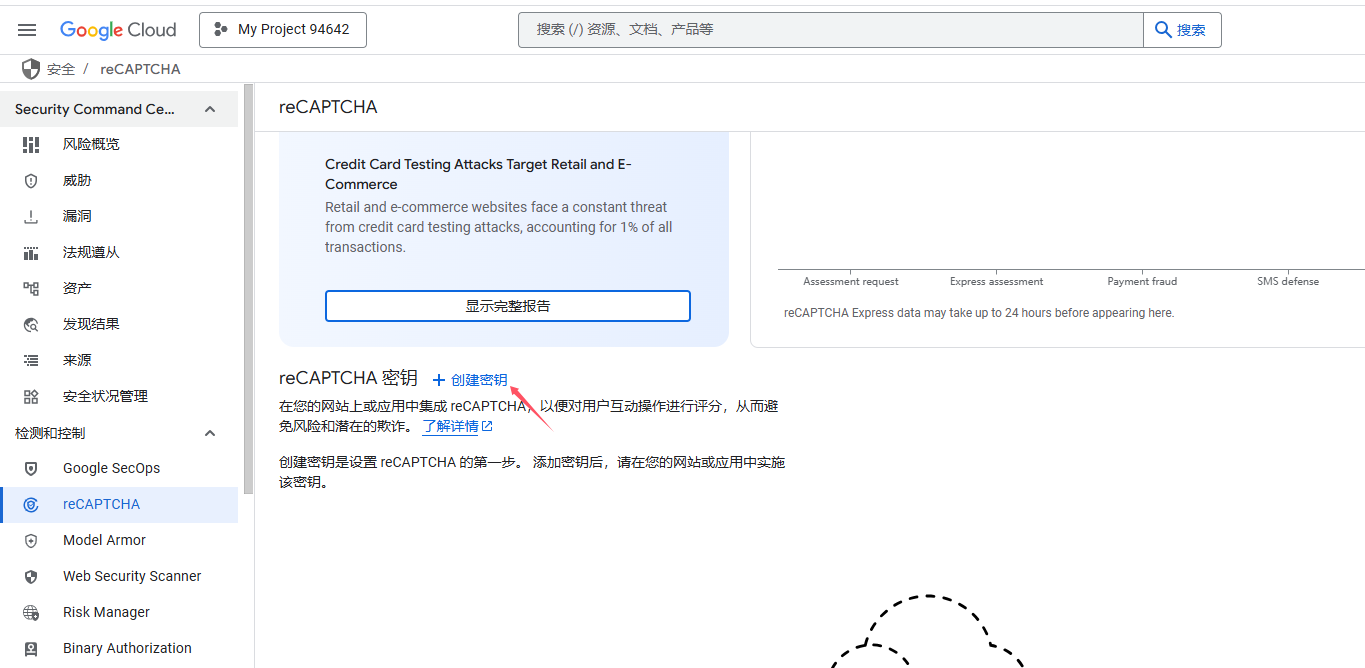
Task: Click the Model Armor shield icon
Action: point(31,540)
